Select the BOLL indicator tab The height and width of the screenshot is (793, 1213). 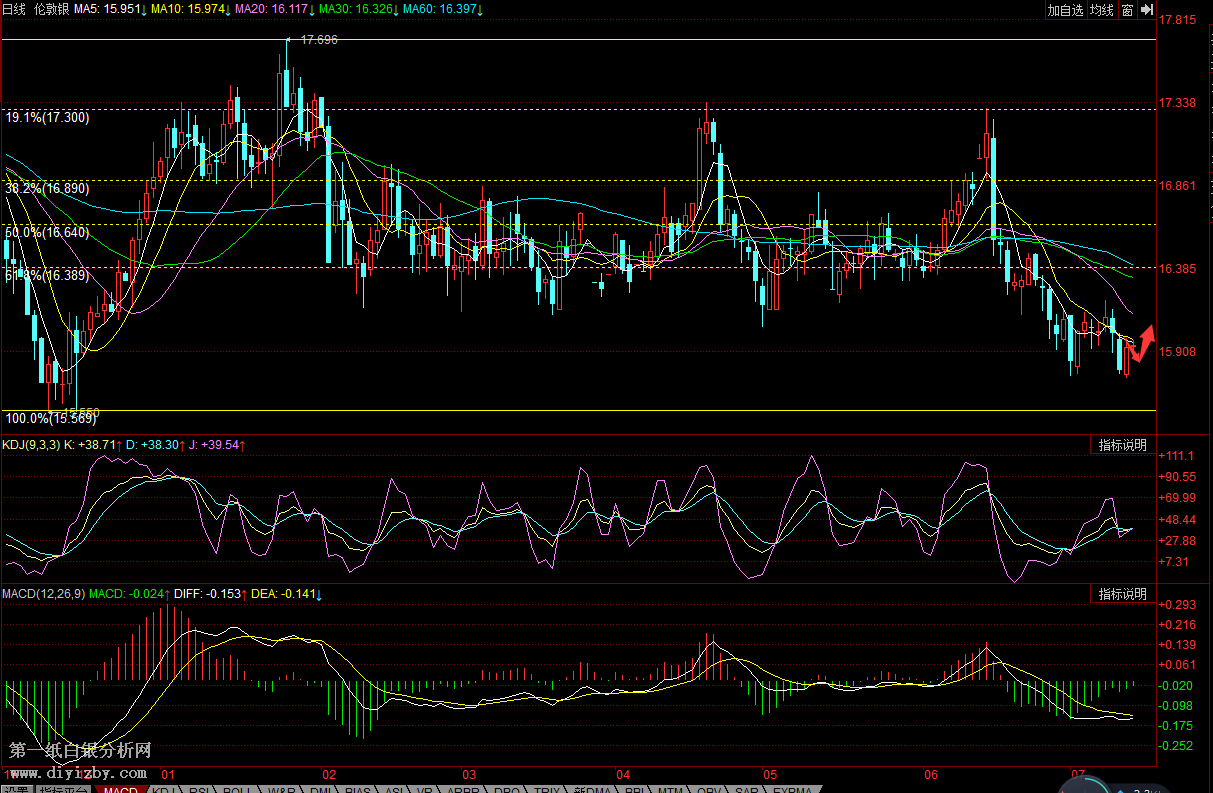coord(236,789)
